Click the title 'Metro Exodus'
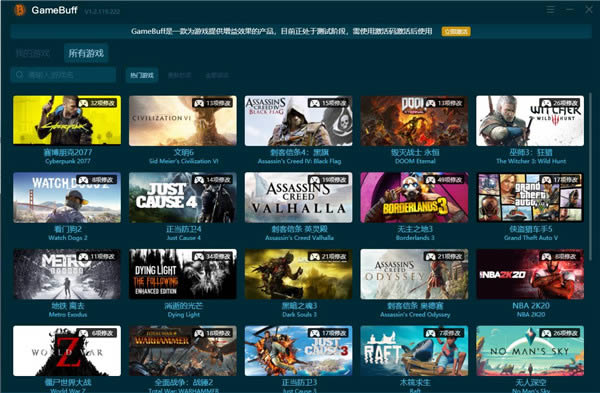Viewport: 600px width, 393px height. [x=68, y=315]
